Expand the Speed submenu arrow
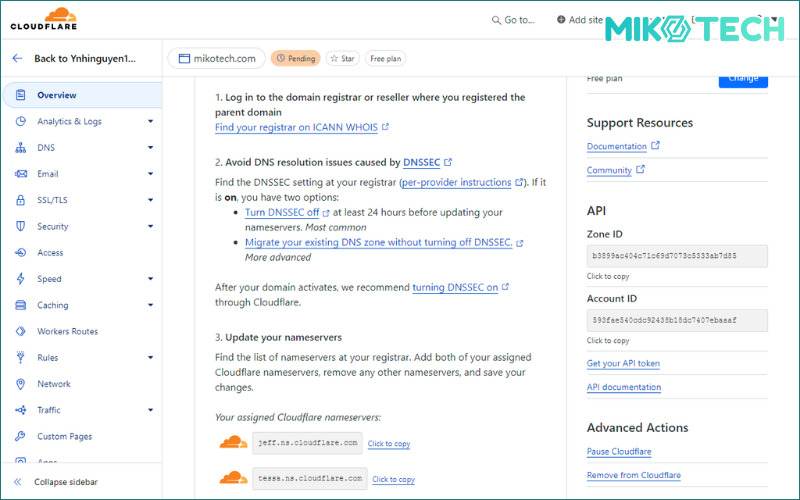This screenshot has height=500, width=800. click(151, 279)
